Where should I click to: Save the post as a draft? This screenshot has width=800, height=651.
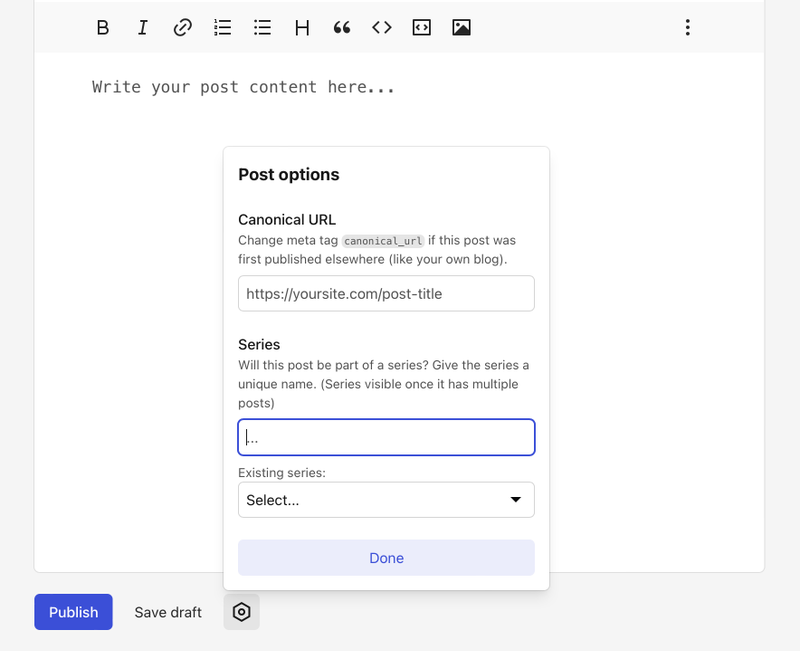[x=168, y=612]
